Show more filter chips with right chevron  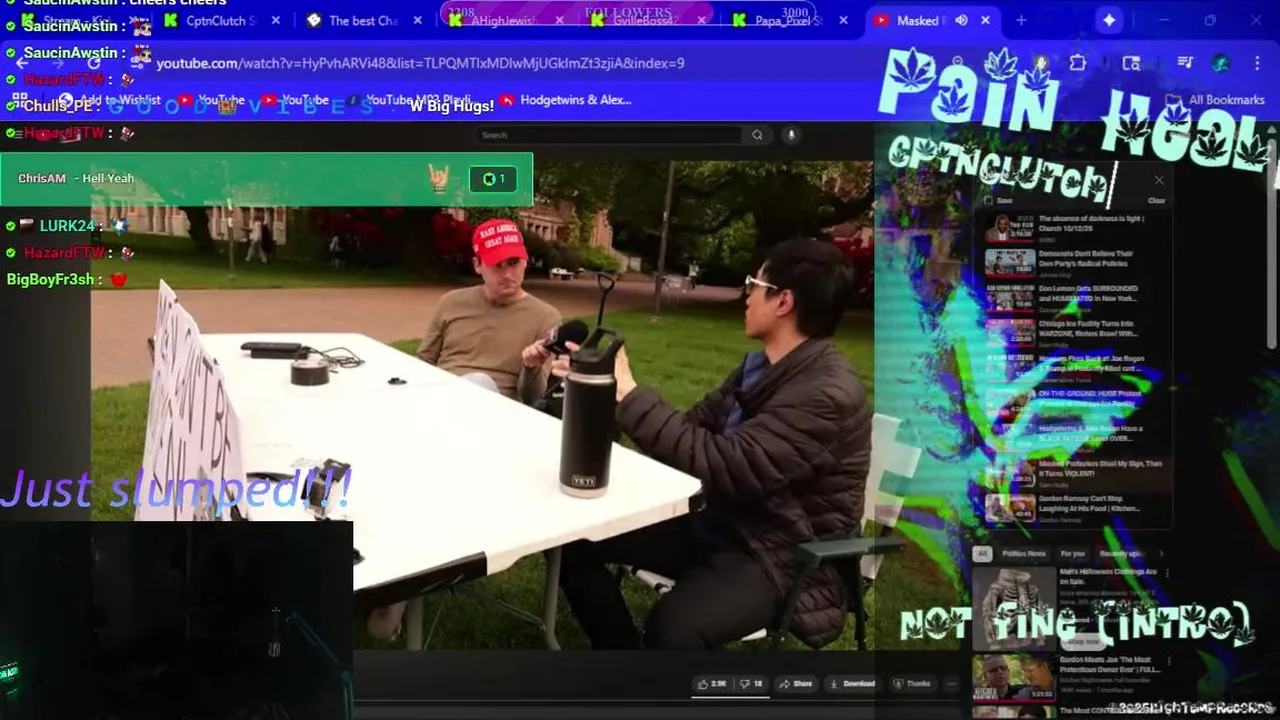(x=1160, y=553)
